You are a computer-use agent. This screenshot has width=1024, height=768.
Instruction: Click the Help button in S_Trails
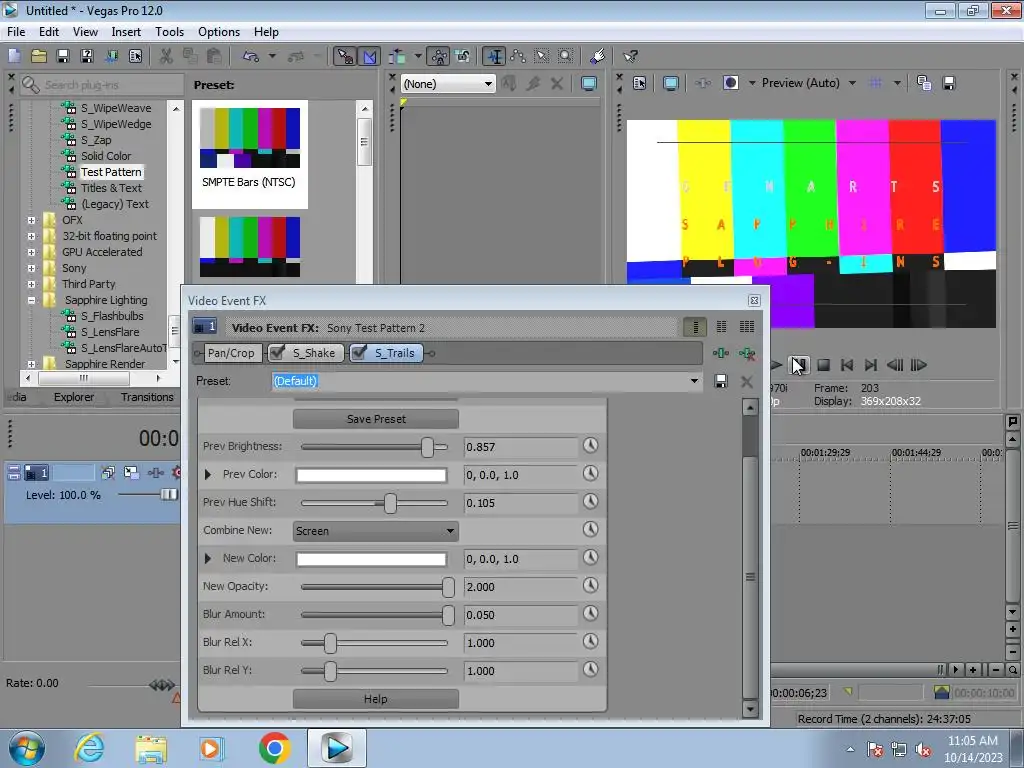[x=376, y=699]
